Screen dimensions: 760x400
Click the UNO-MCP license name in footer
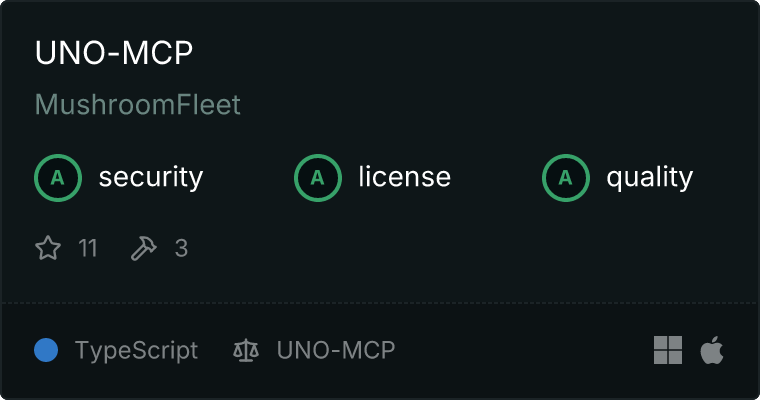[x=336, y=351]
